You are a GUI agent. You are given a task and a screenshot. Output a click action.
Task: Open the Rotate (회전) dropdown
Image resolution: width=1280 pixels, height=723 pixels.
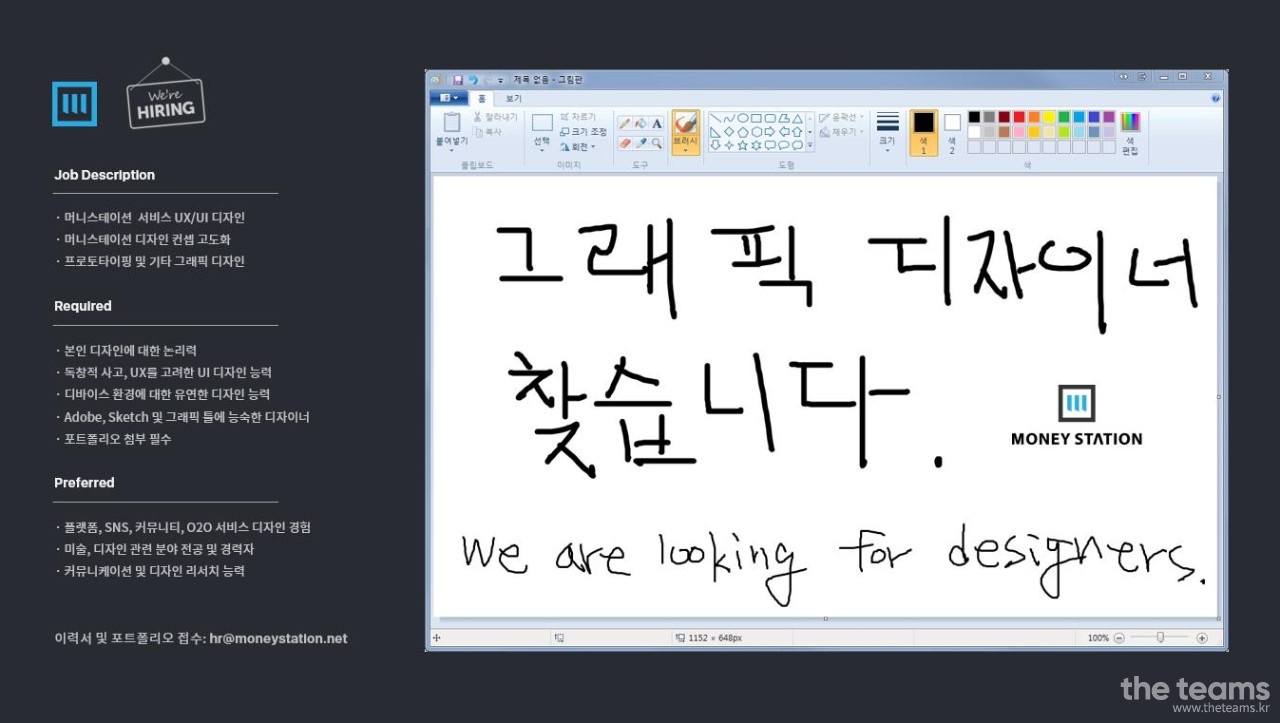(x=580, y=147)
